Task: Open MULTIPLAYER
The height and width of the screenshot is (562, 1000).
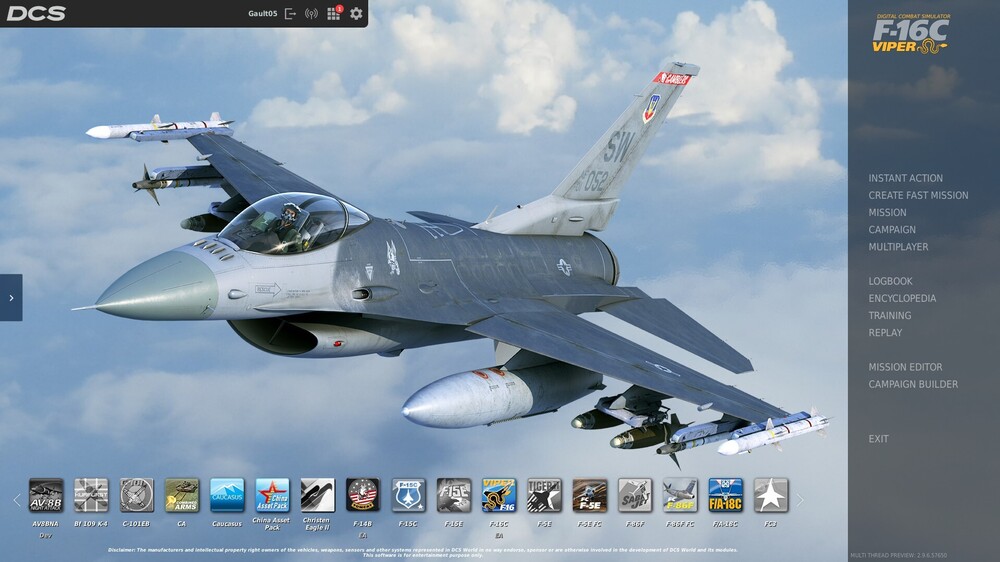Action: (x=898, y=247)
